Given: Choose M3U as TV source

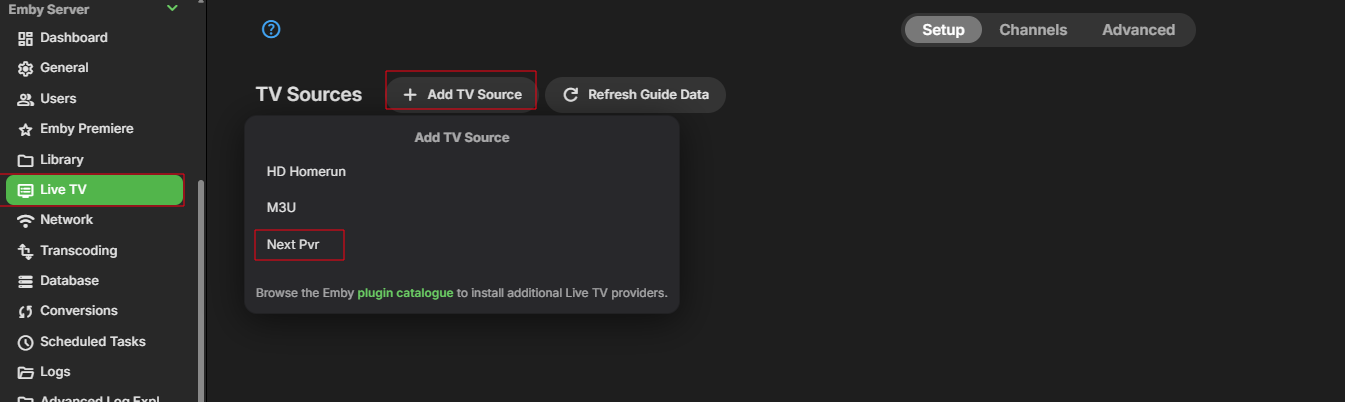Looking at the screenshot, I should pyautogui.click(x=282, y=208).
